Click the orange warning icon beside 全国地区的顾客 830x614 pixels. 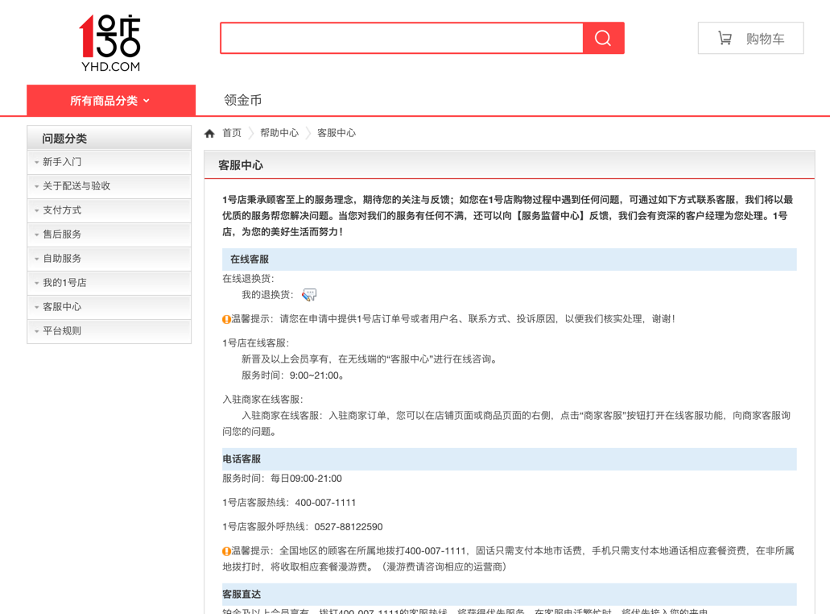[x=226, y=551]
